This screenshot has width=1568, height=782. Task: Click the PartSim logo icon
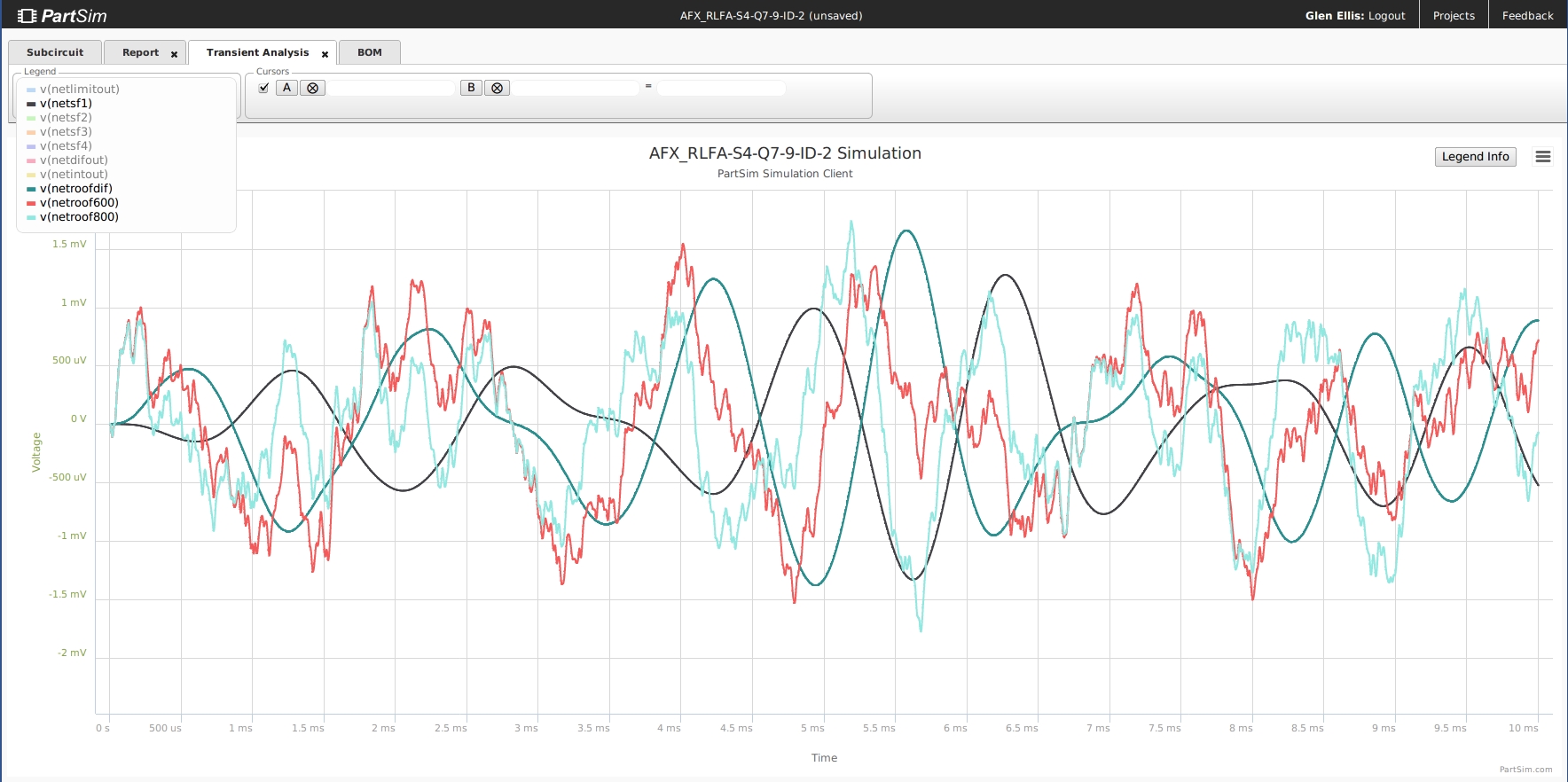(27, 15)
